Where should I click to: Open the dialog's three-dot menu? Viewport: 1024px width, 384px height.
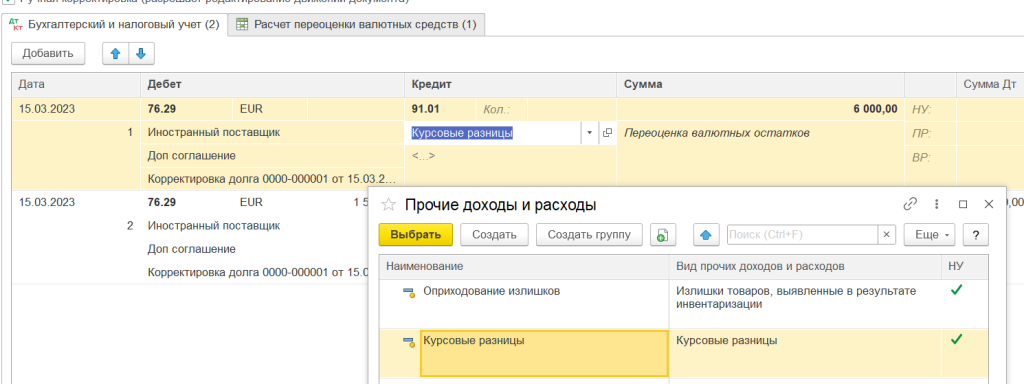pos(936,204)
